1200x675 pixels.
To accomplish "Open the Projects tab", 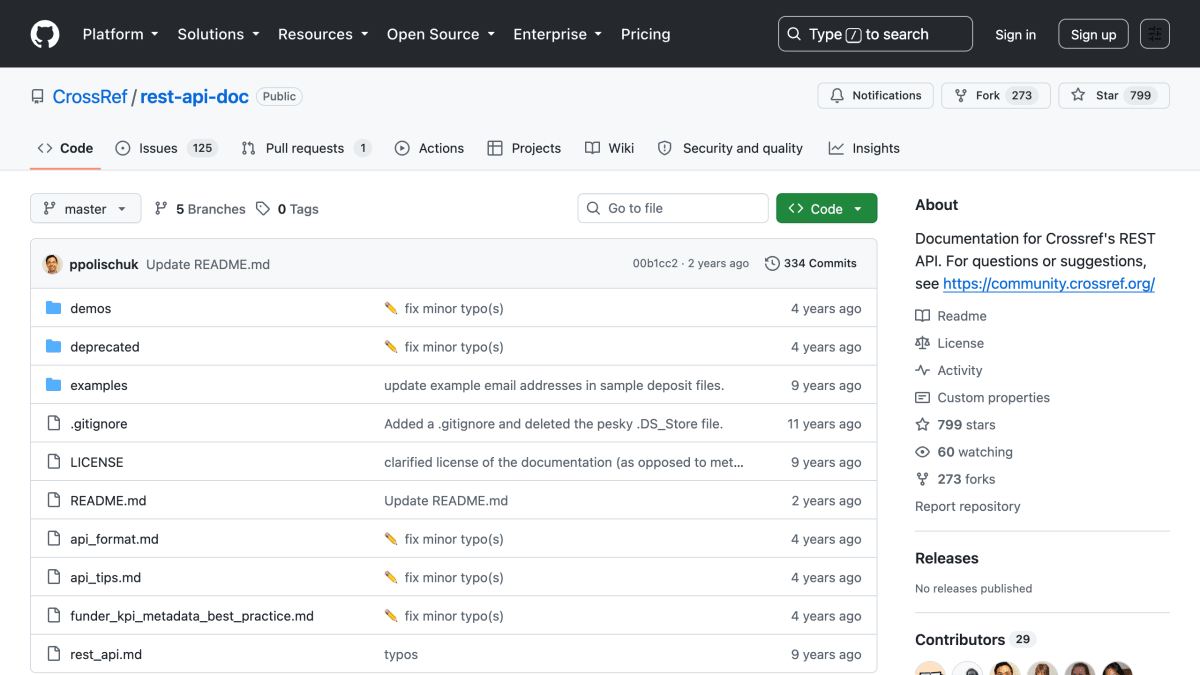I will (x=524, y=148).
